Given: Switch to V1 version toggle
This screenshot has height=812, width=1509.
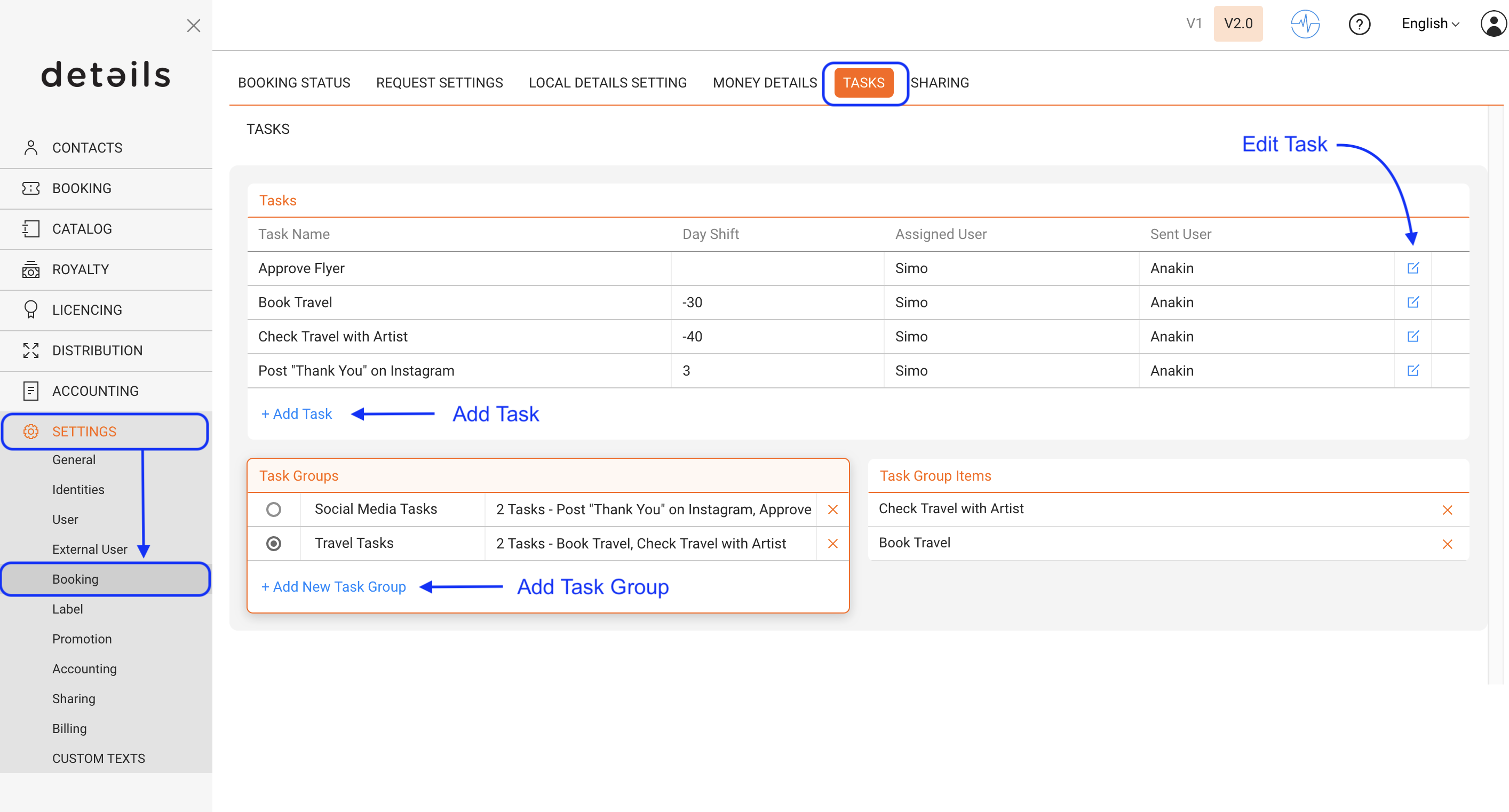Looking at the screenshot, I should click(x=1194, y=24).
